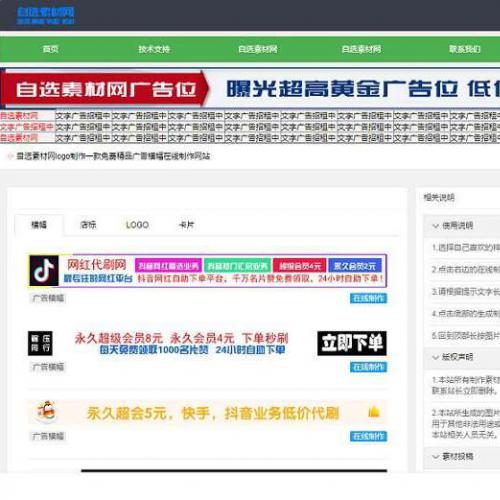Viewport: 500px width, 500px height.
Task: Click 在线制作 under the 立即下单 banner
Action: click(368, 367)
